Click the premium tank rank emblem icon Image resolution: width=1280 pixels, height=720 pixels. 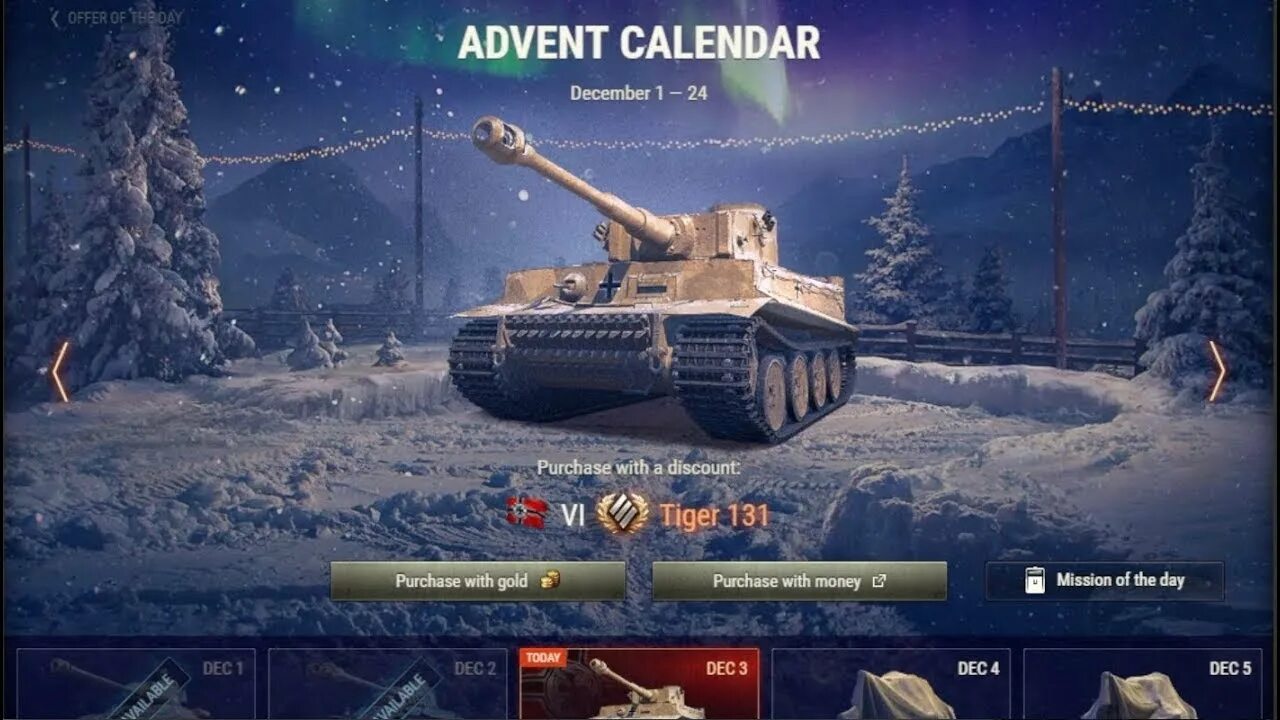[622, 514]
